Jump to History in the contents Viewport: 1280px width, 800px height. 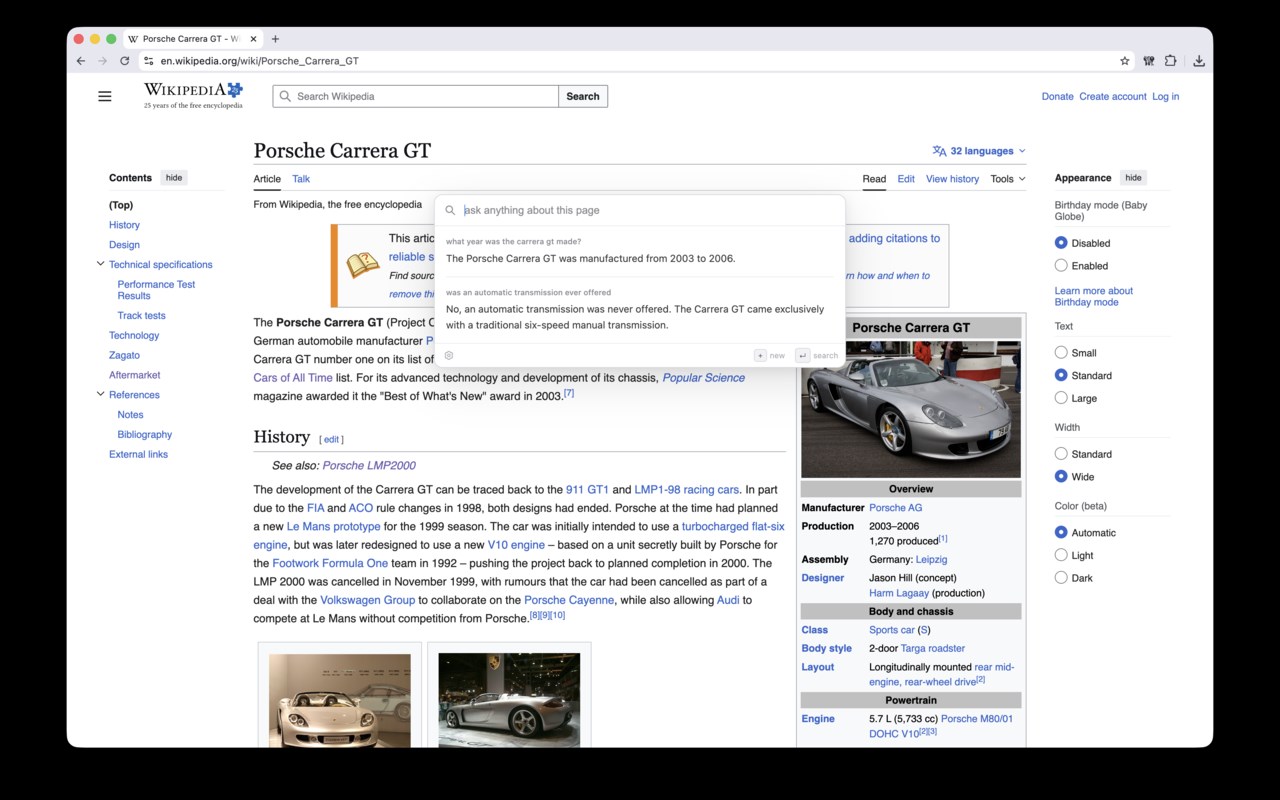point(124,225)
